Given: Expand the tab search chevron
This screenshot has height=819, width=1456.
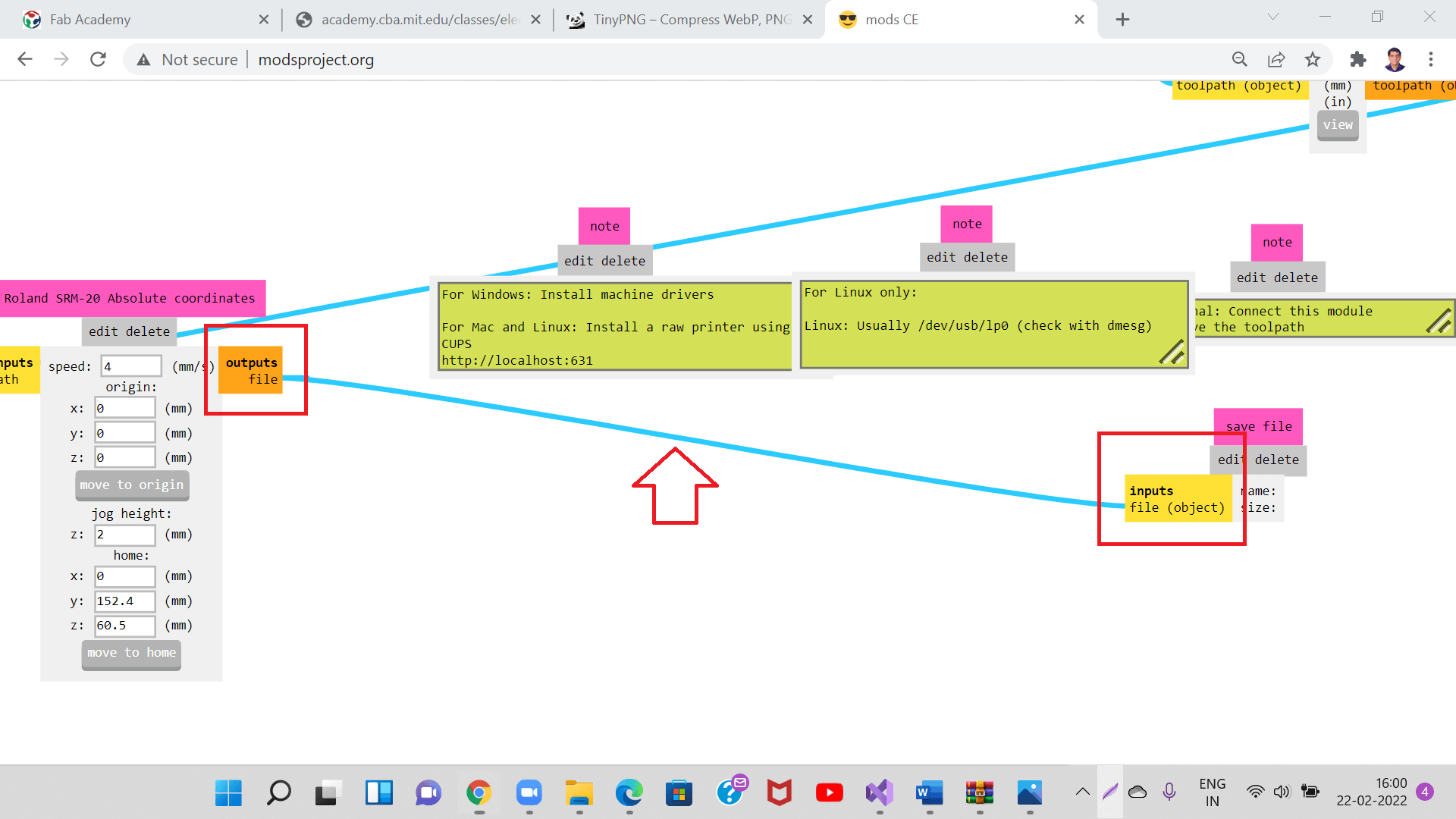Looking at the screenshot, I should 1273,17.
